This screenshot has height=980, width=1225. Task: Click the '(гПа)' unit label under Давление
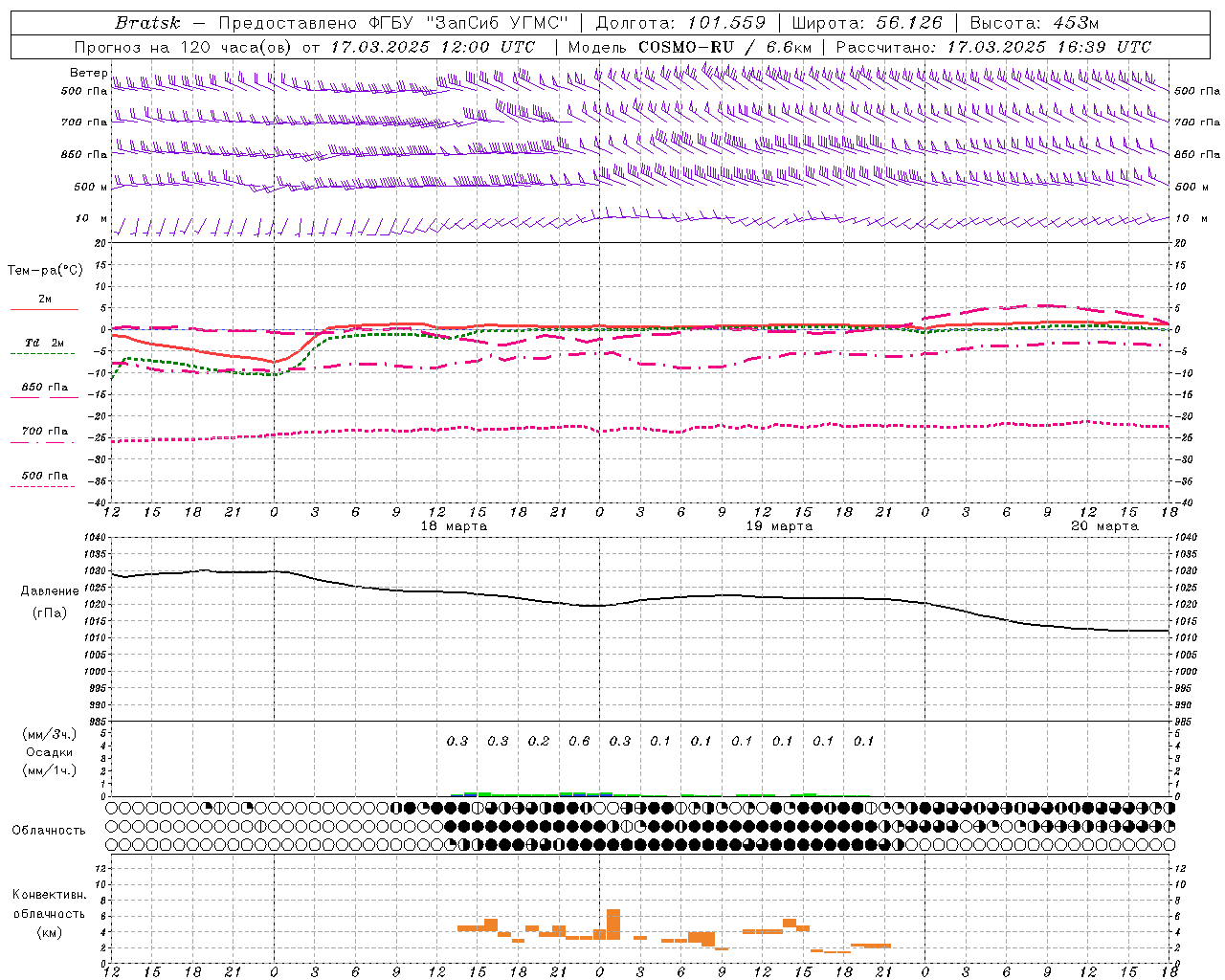pos(50,613)
